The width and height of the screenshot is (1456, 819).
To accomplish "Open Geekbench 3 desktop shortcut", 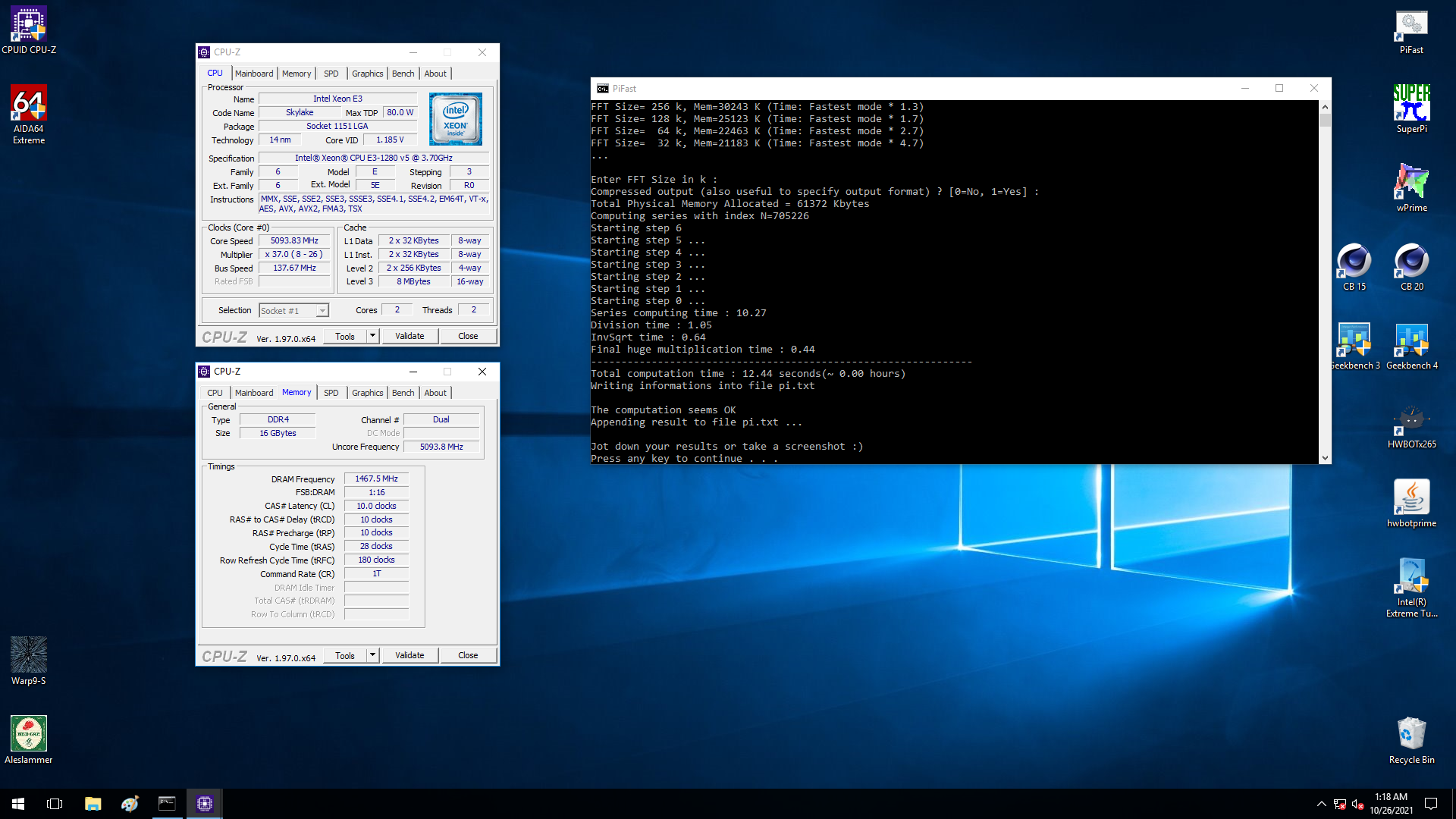I will 1354,347.
